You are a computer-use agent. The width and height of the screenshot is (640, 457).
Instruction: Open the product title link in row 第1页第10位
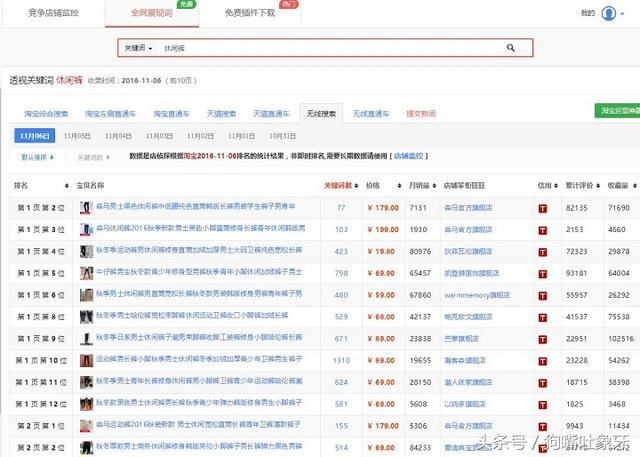pyautogui.click(x=199, y=359)
